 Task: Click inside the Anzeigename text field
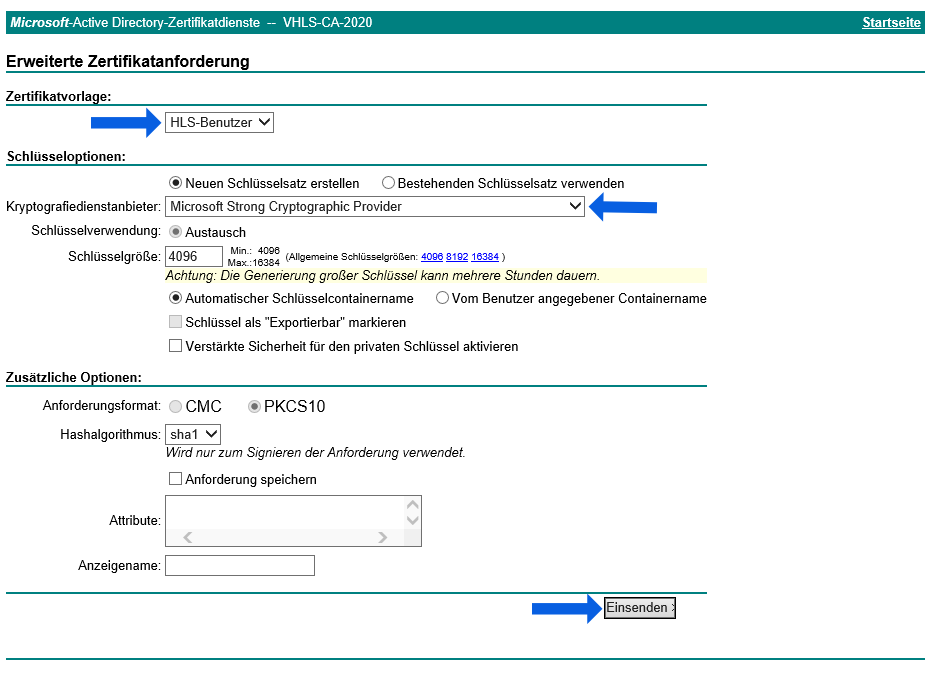coord(239,565)
